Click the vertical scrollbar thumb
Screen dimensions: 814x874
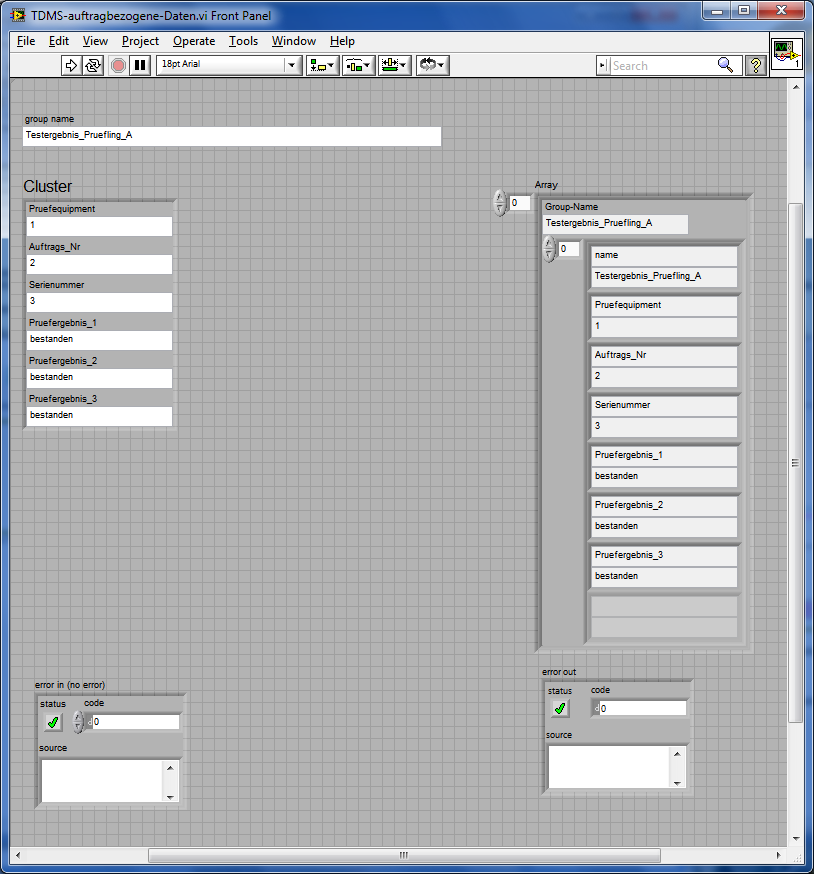tap(795, 463)
